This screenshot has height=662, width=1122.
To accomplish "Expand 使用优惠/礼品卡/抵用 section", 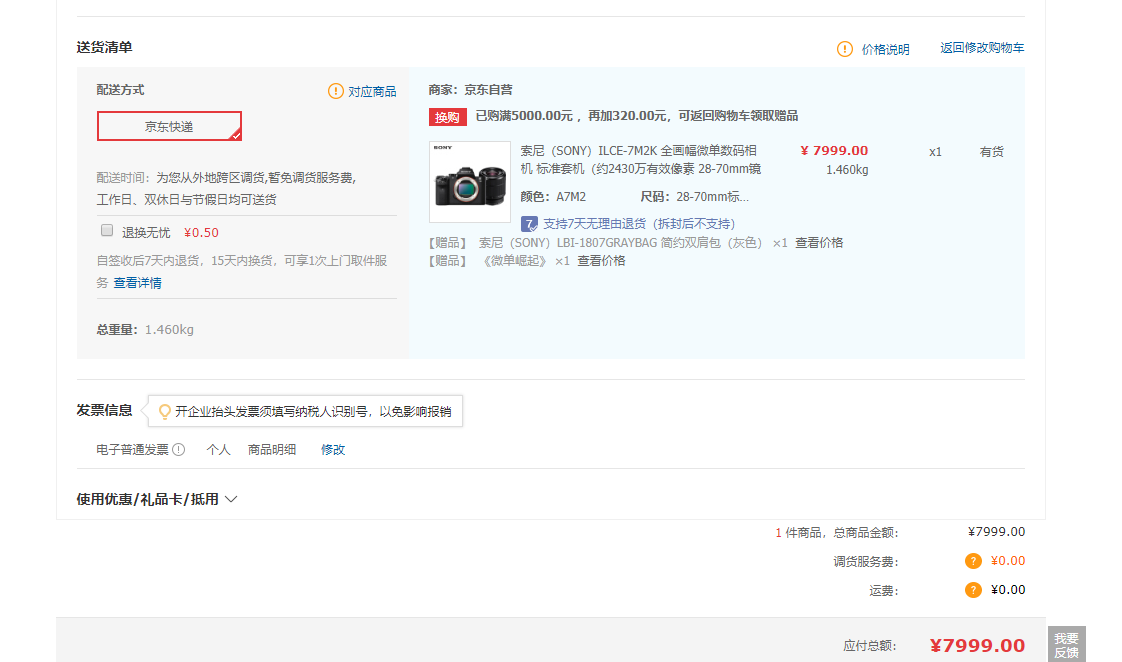I will (157, 499).
